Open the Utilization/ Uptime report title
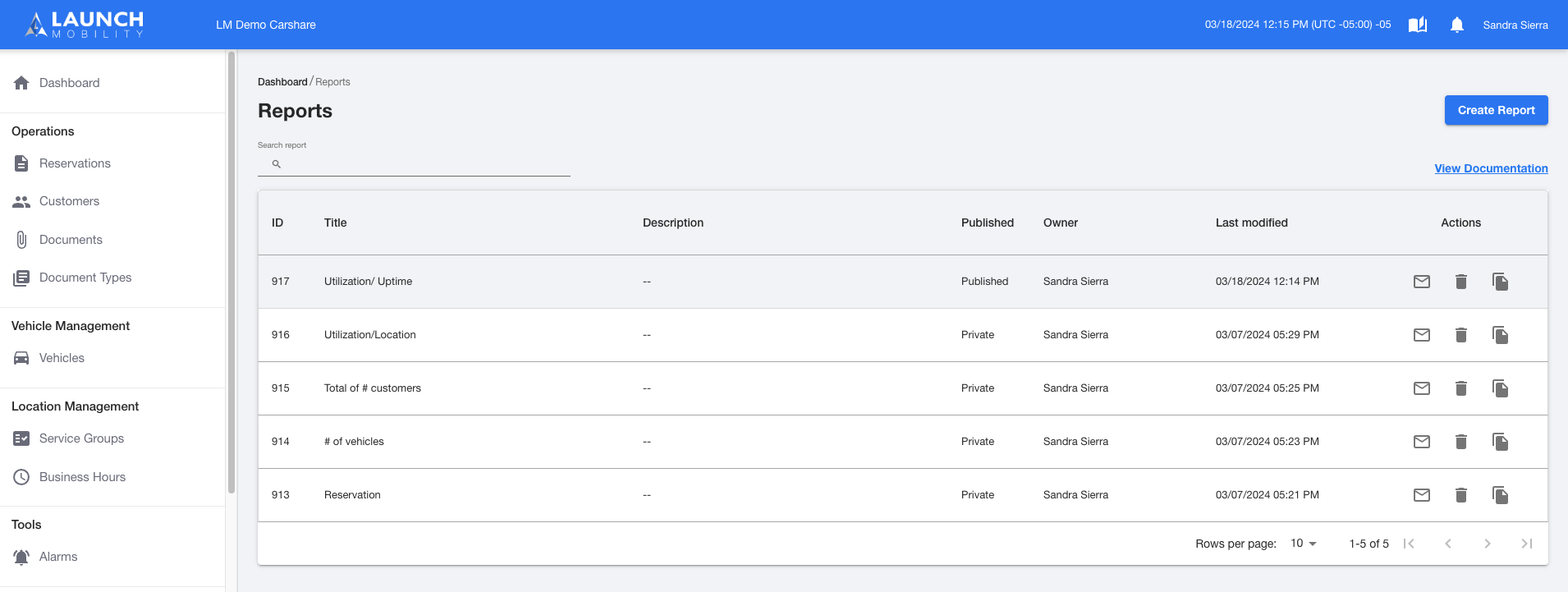Viewport: 1568px width, 592px height. pyautogui.click(x=368, y=282)
